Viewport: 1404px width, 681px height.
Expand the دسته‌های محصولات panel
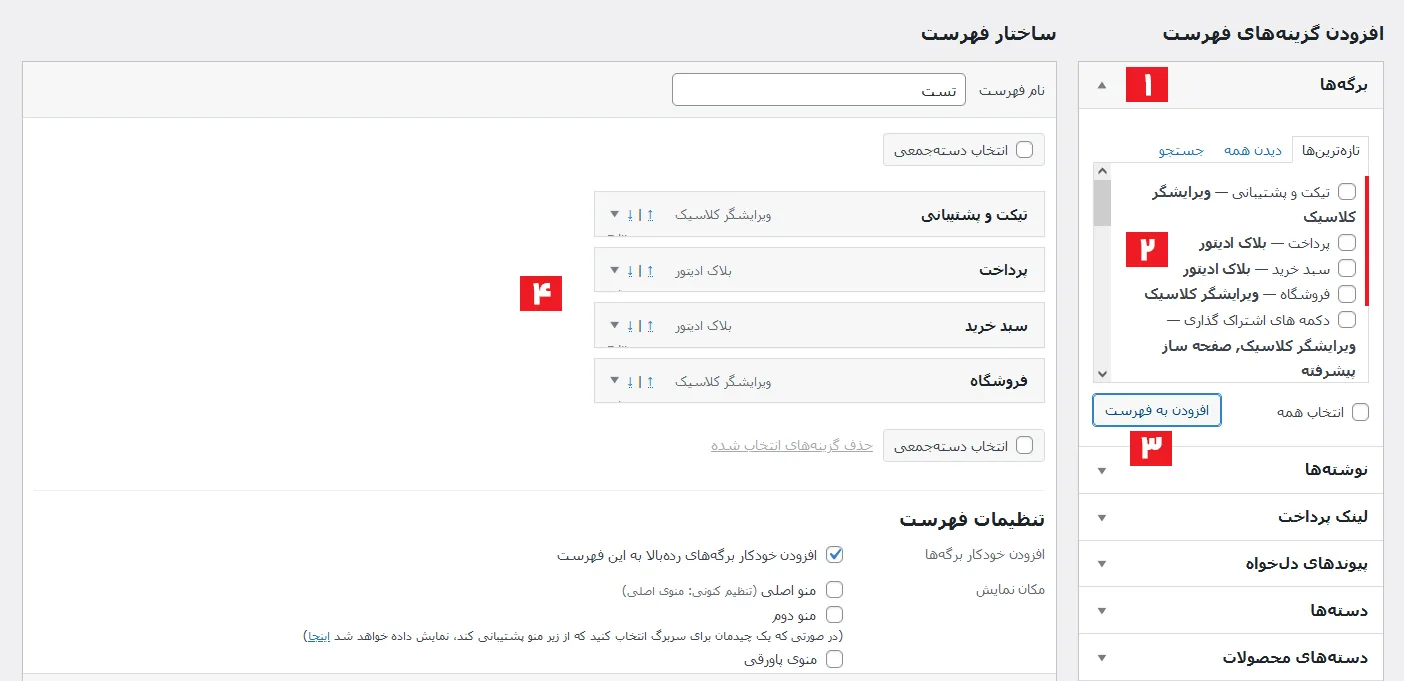coord(1102,657)
